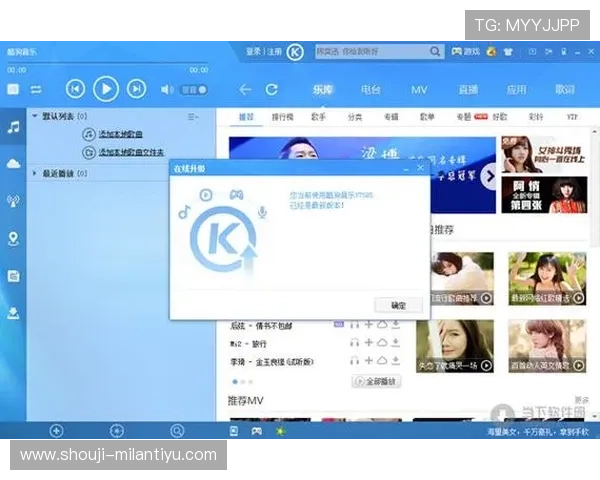Screen dimensions: 600x480
Task: Click the refresh icon beside back arrow
Action: [x=271, y=90]
